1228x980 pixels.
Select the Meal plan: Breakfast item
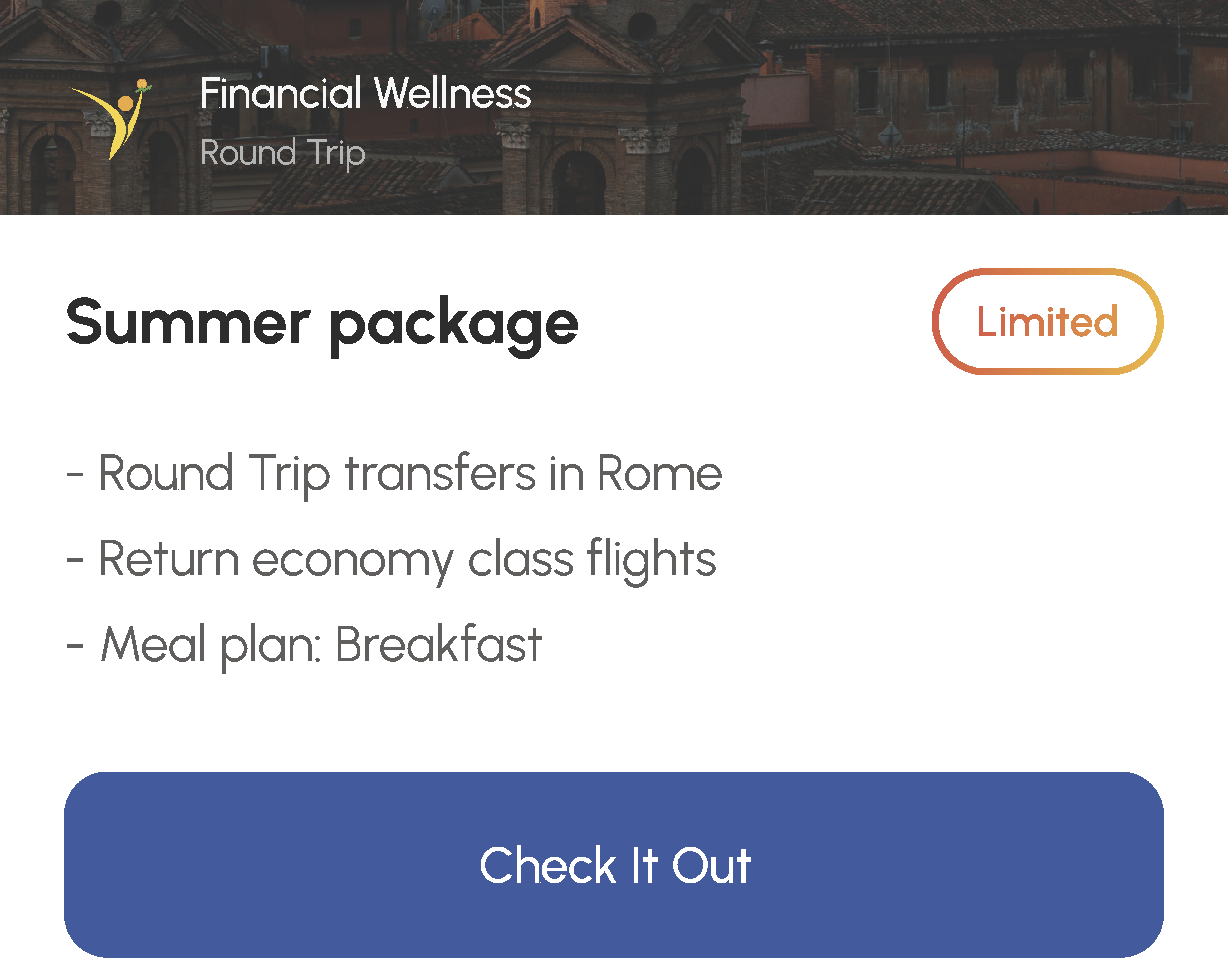click(304, 646)
